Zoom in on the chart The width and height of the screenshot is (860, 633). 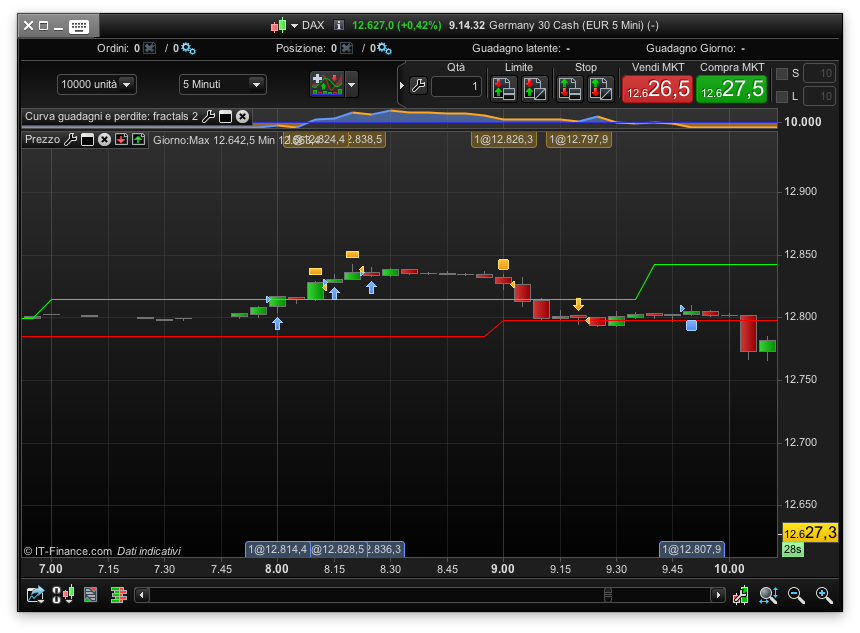pyautogui.click(x=824, y=595)
